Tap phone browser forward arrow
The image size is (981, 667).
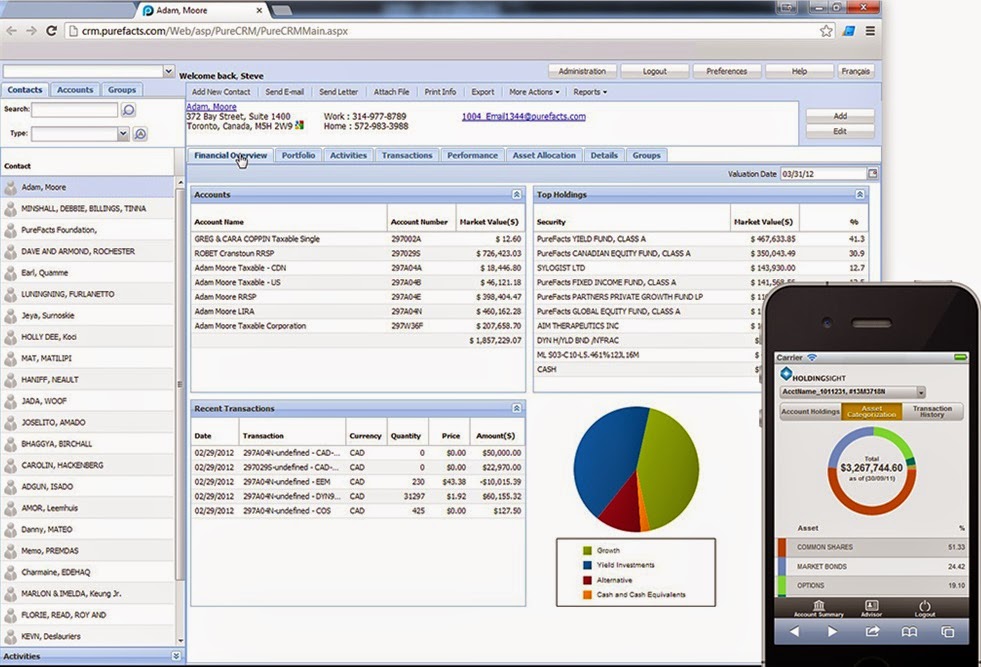pyautogui.click(x=832, y=632)
